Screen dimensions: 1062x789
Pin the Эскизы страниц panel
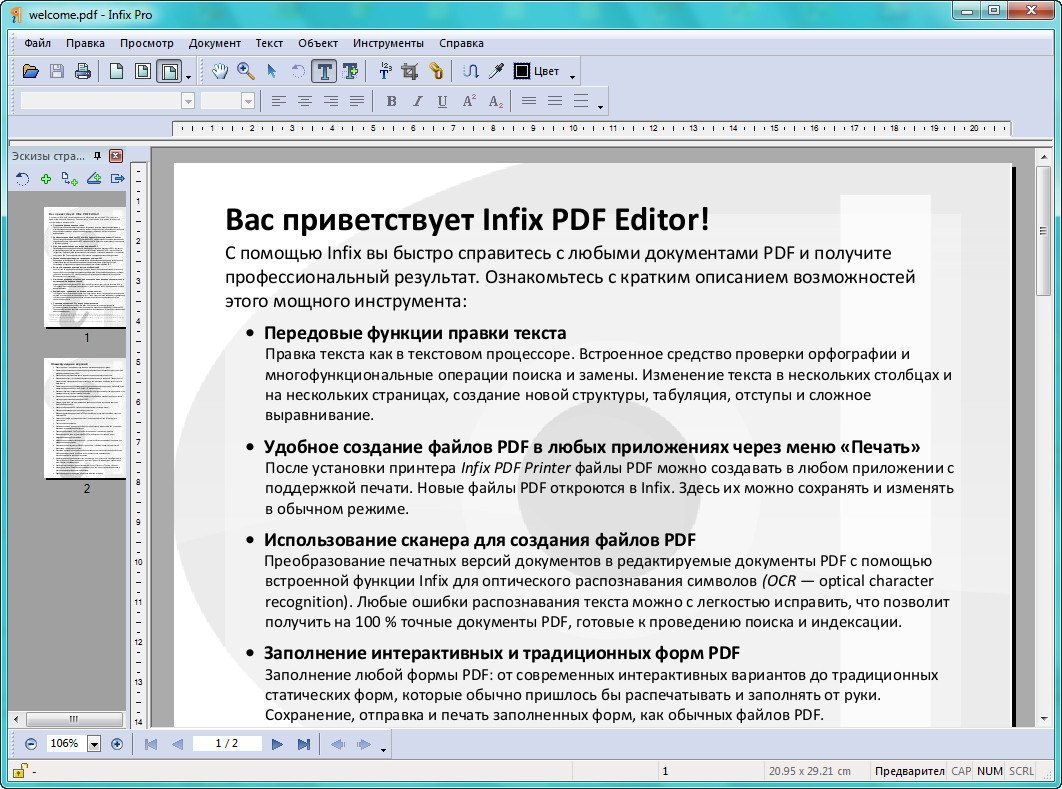[x=98, y=156]
